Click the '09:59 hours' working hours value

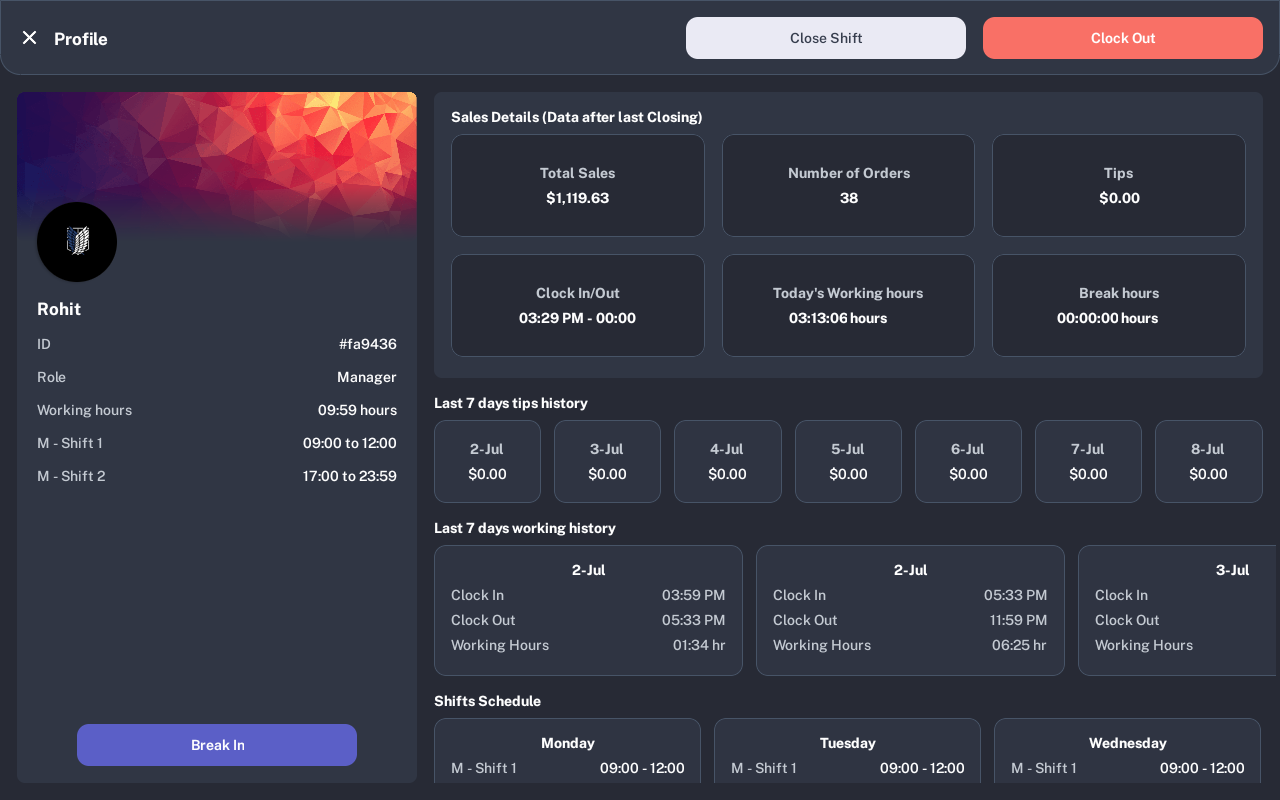coord(357,410)
